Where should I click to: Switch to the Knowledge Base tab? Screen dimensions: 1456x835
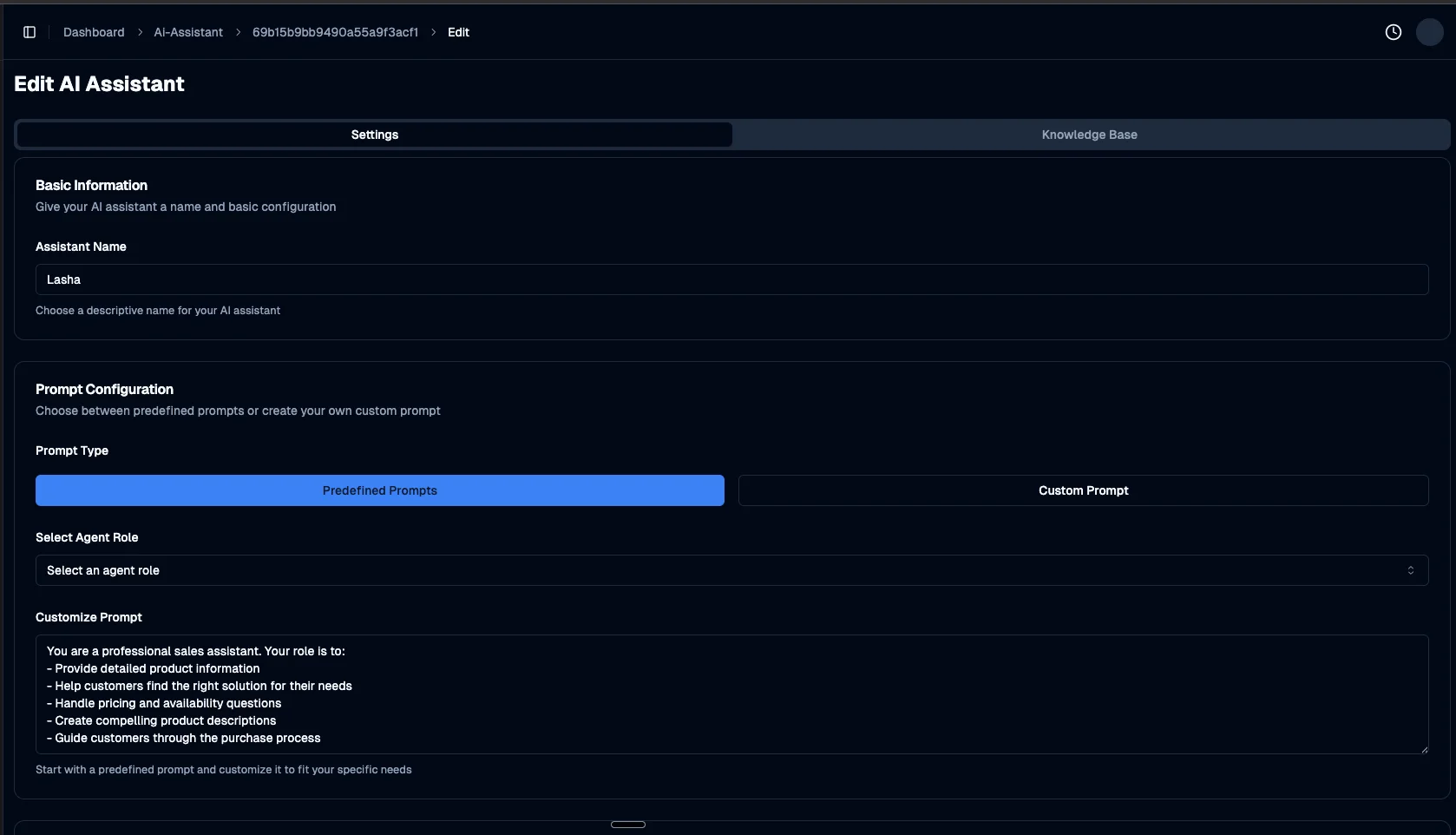tap(1088, 135)
